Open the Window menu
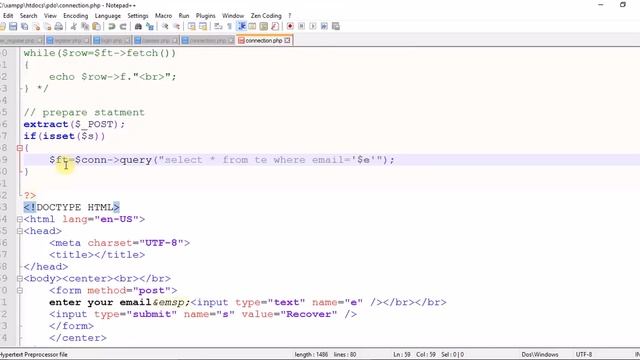640x360 pixels. 233,16
